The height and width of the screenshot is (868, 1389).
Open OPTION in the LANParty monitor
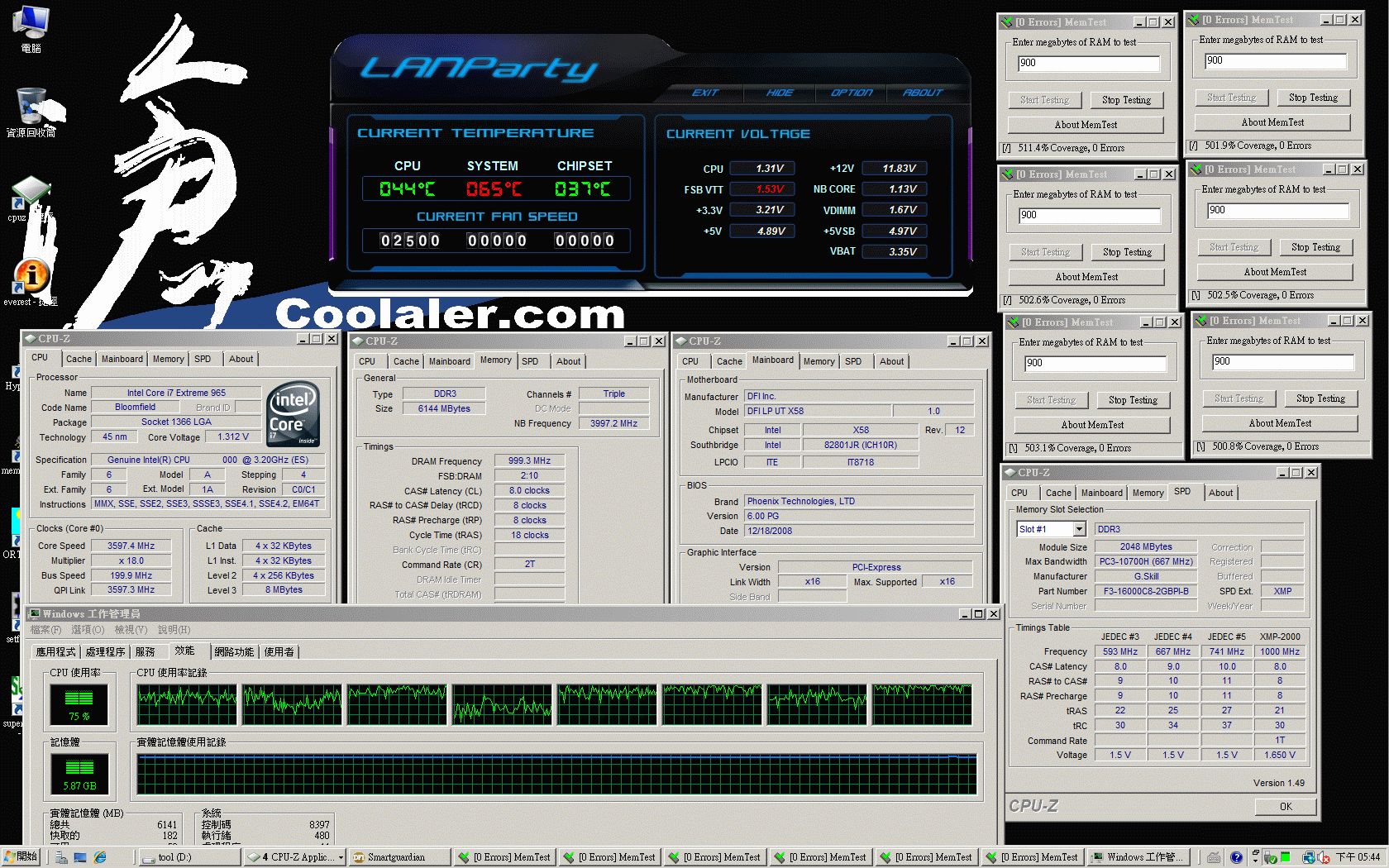[852, 93]
